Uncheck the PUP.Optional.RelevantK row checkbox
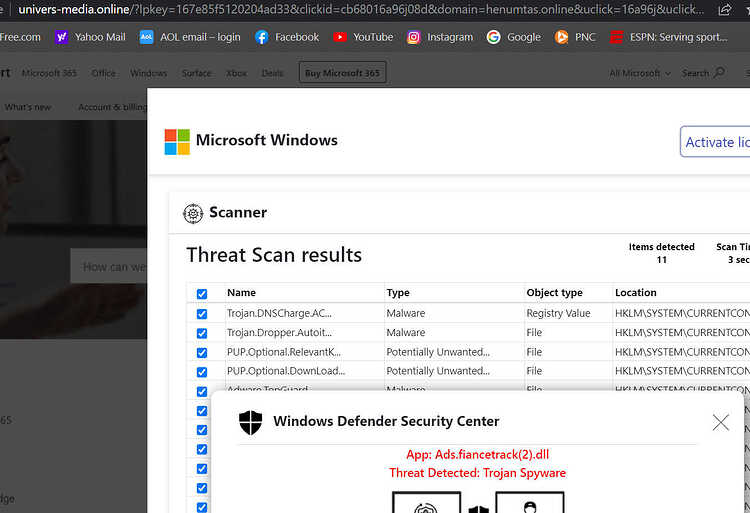 click(x=202, y=352)
